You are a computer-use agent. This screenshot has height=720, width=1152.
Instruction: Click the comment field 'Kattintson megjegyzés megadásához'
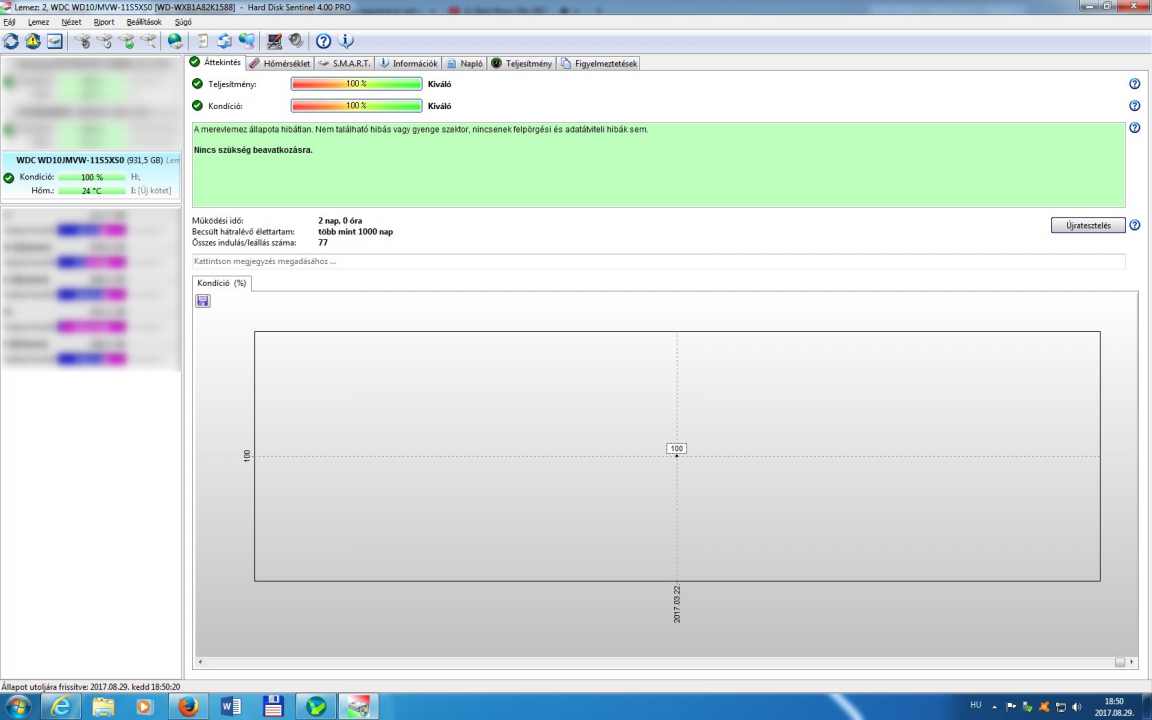(658, 261)
